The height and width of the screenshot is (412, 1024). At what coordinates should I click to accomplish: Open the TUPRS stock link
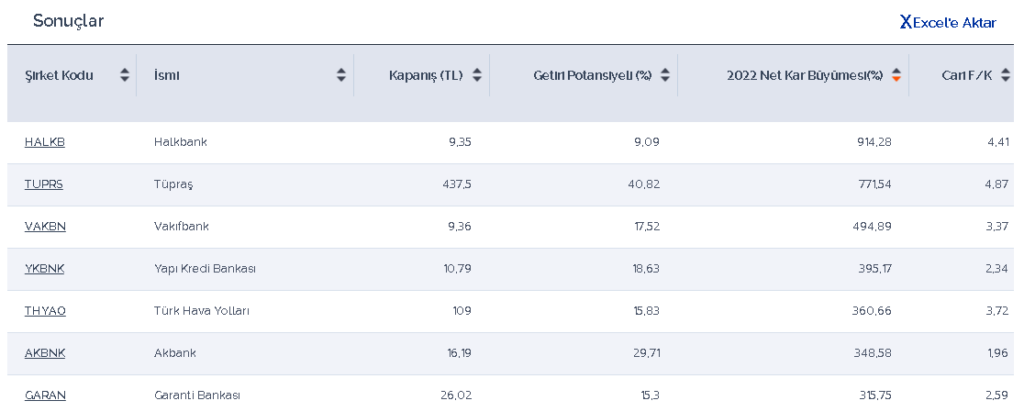pos(44,184)
